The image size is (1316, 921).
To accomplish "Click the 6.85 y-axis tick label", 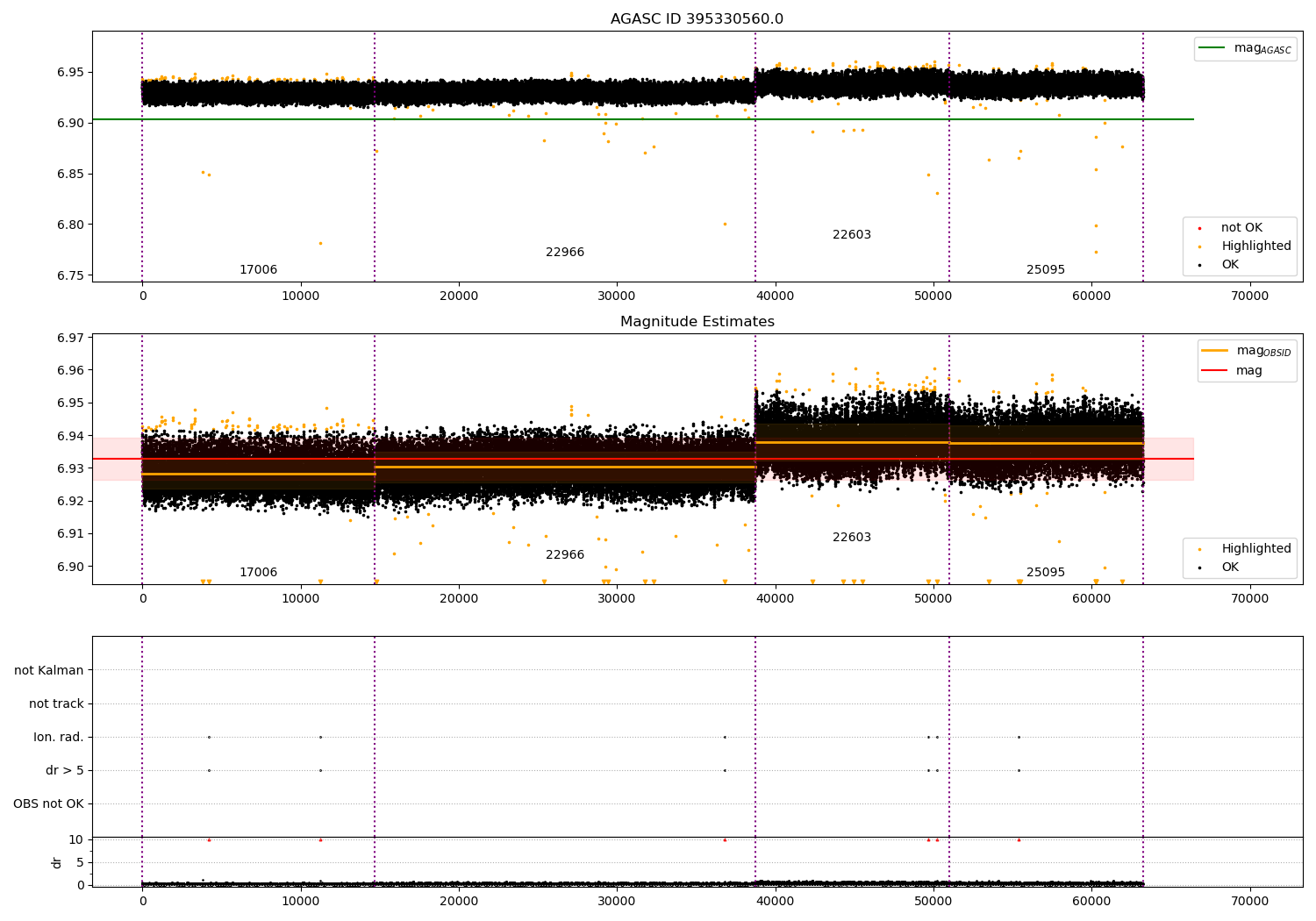I will point(70,175).
